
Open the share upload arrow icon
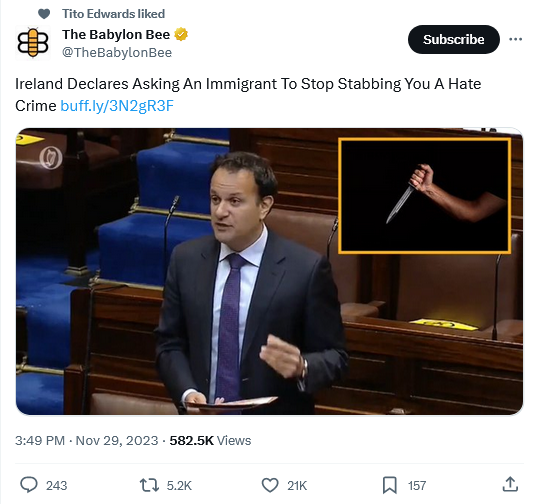(x=510, y=485)
